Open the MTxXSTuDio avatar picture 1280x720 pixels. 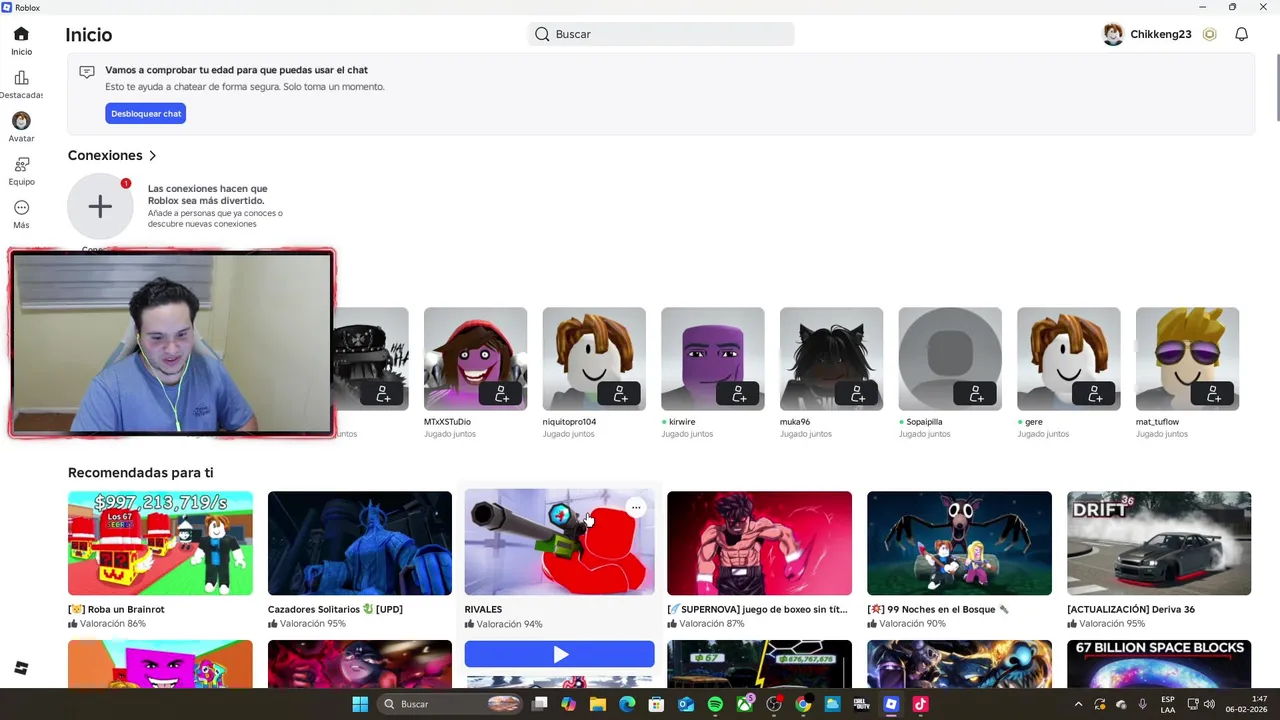475,359
